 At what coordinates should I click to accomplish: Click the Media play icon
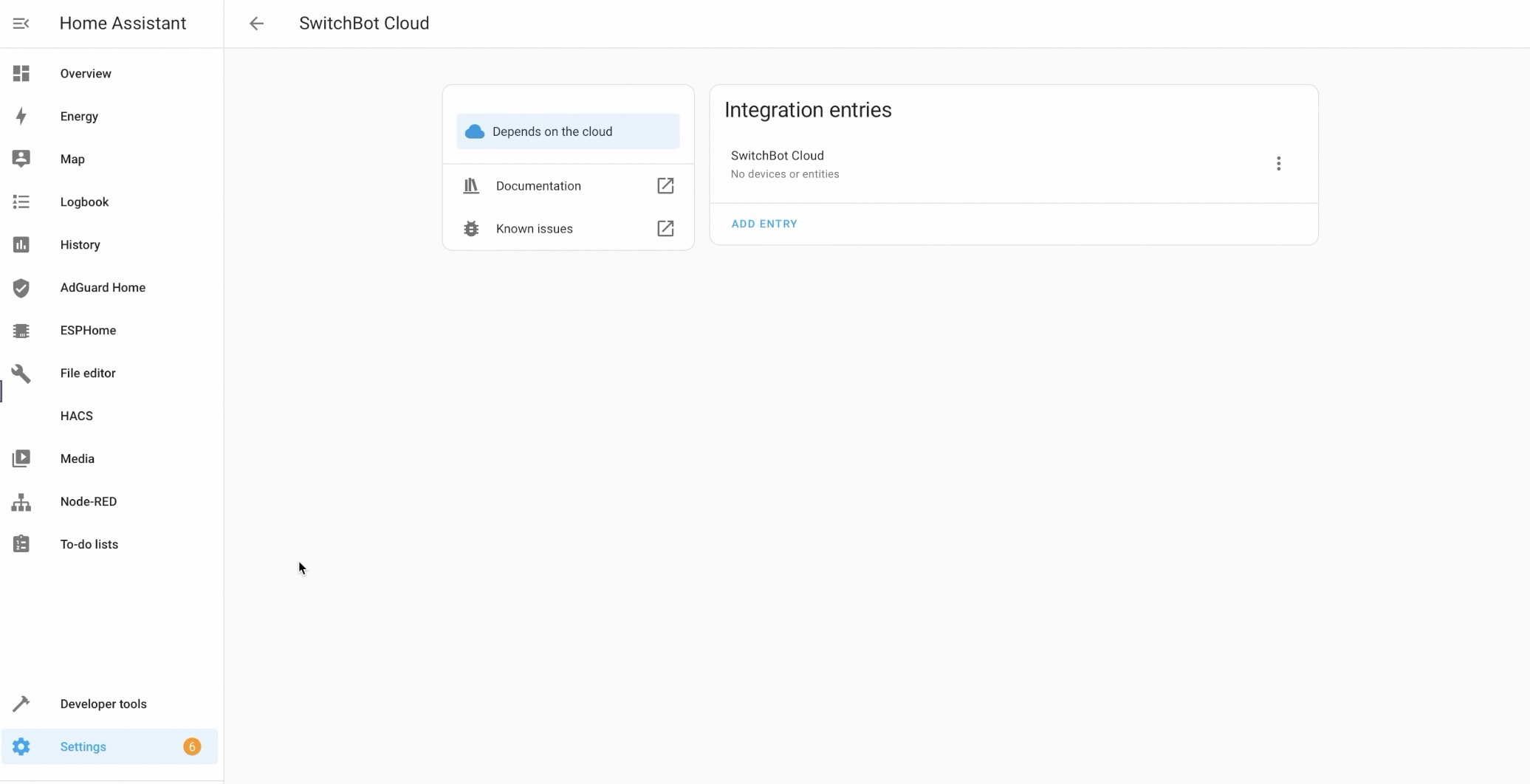click(x=21, y=459)
